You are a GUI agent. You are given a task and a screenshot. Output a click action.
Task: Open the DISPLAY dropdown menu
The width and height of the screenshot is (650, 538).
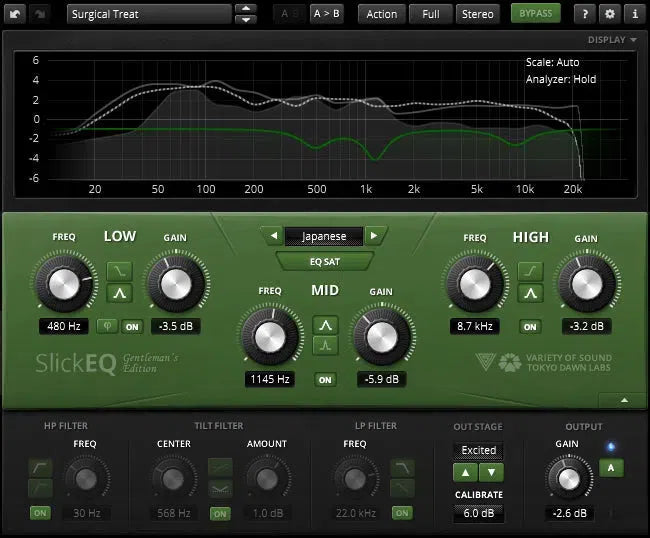pos(612,40)
